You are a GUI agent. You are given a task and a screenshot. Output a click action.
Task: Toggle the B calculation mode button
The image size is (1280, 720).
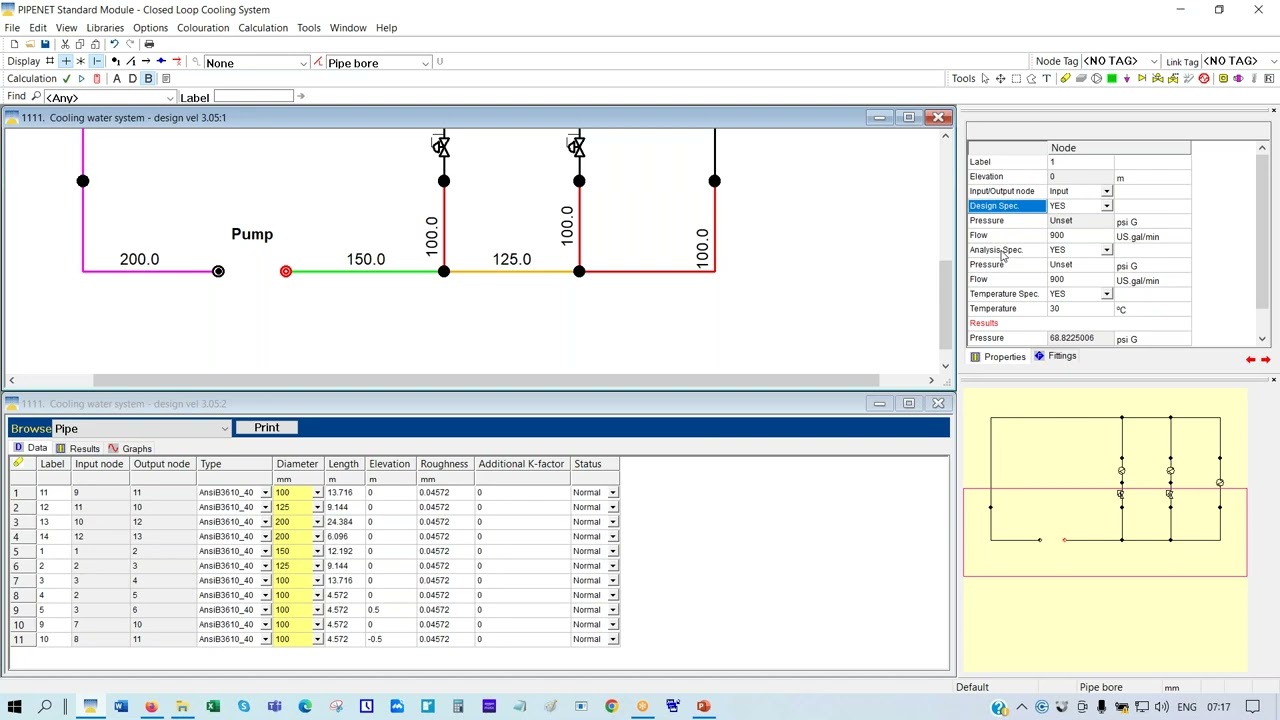[x=148, y=79]
